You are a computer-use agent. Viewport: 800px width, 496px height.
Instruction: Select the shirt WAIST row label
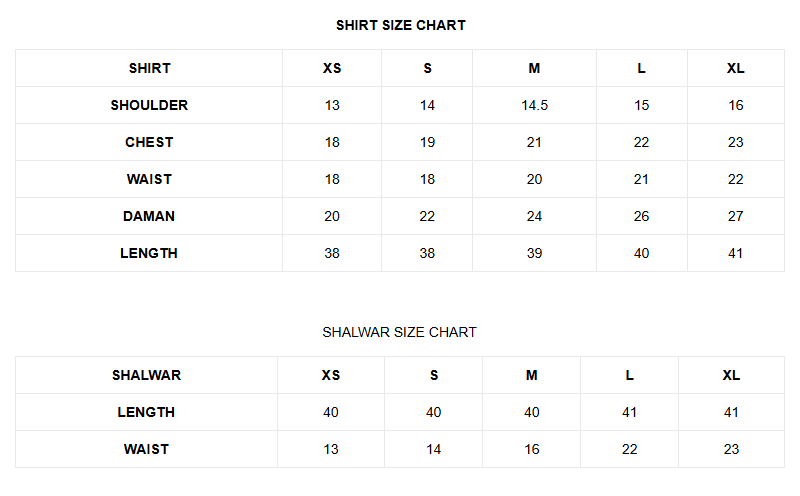149,179
